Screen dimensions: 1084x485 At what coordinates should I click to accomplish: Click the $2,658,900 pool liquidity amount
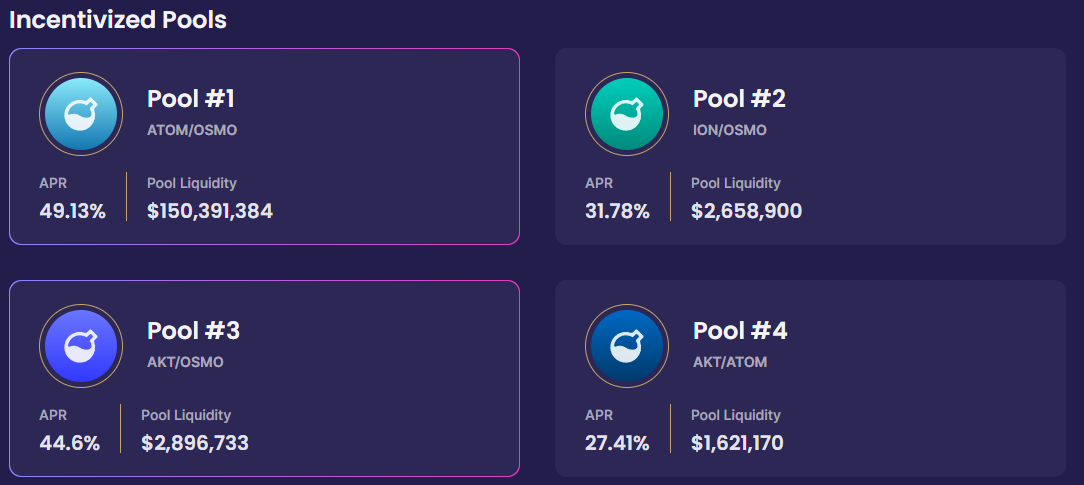tap(746, 211)
